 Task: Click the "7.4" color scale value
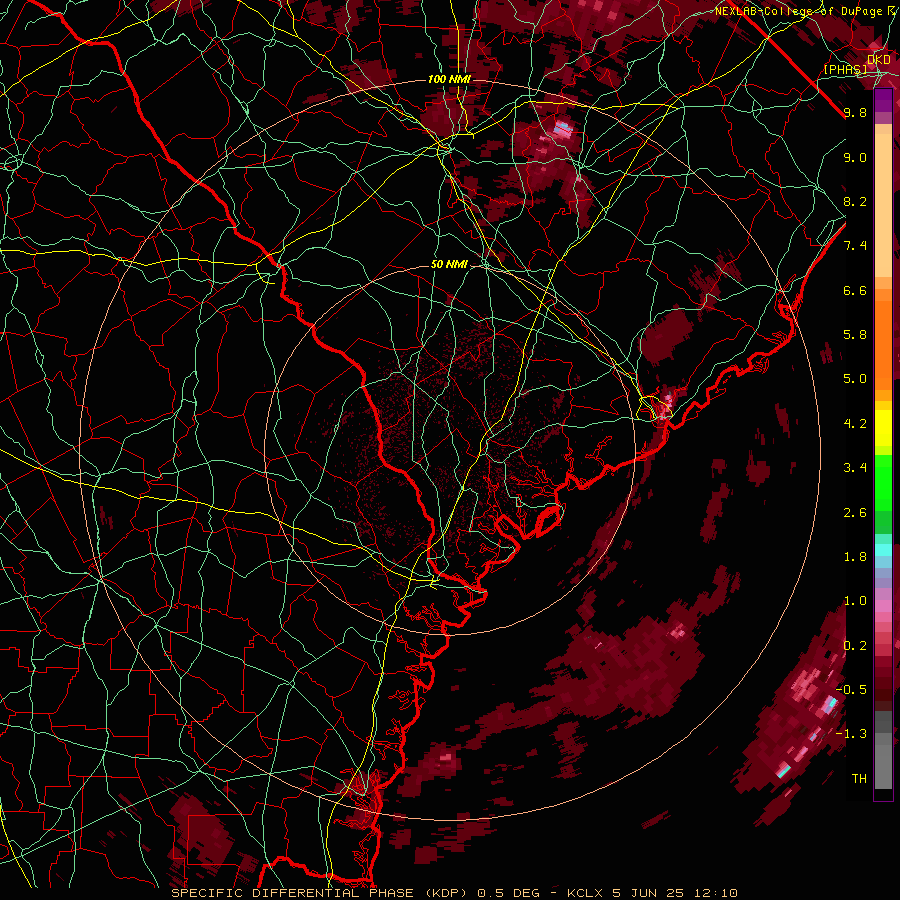pos(855,246)
